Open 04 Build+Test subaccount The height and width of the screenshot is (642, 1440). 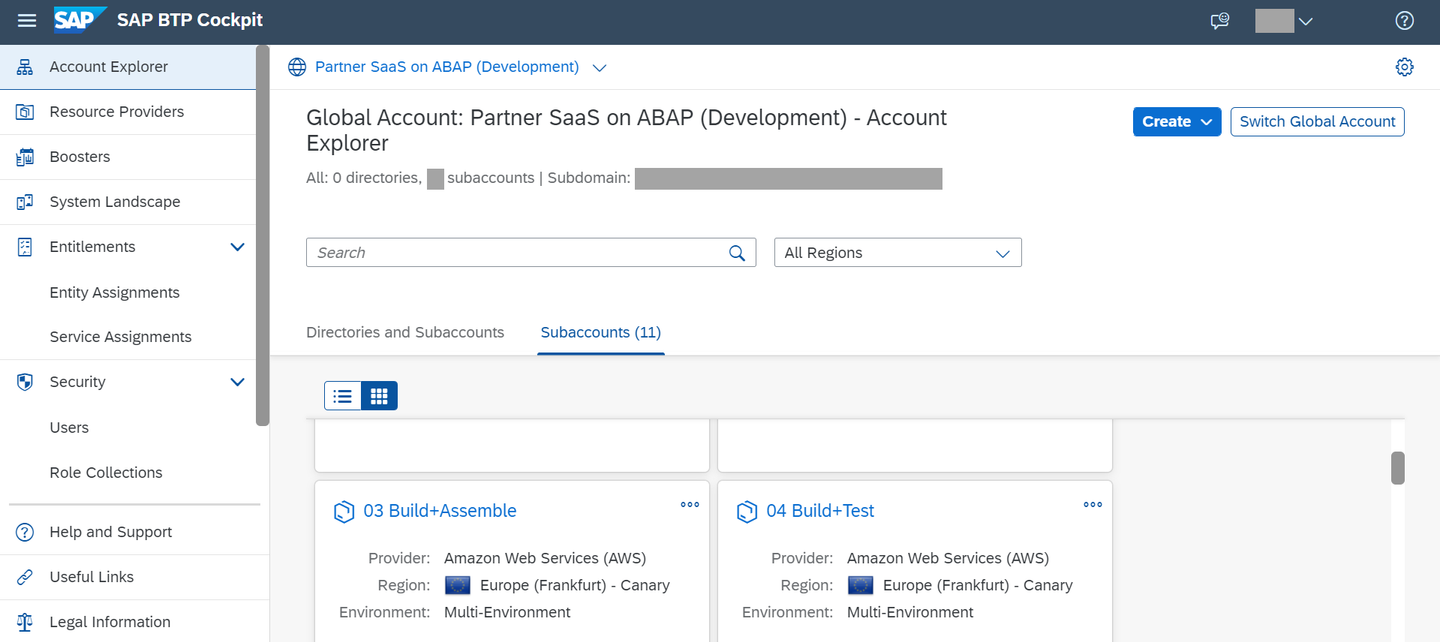820,511
